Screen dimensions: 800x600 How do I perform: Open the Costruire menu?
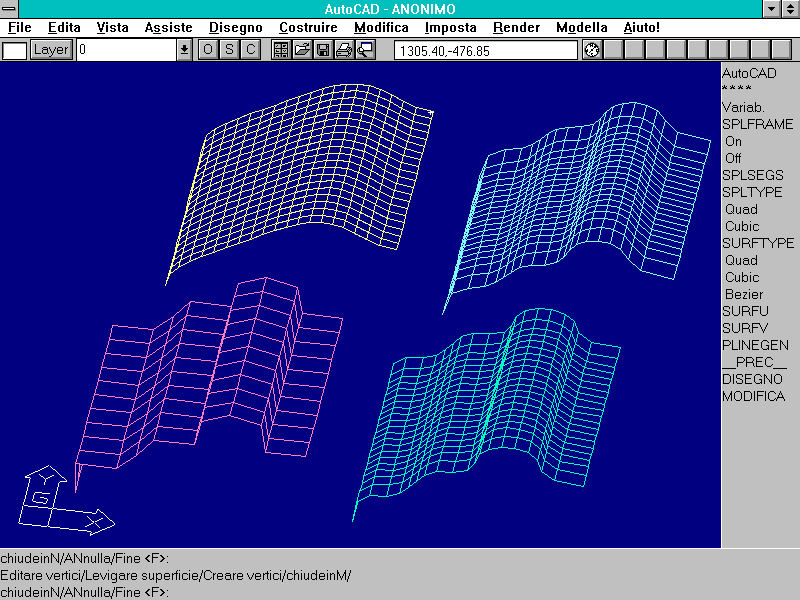[x=308, y=27]
